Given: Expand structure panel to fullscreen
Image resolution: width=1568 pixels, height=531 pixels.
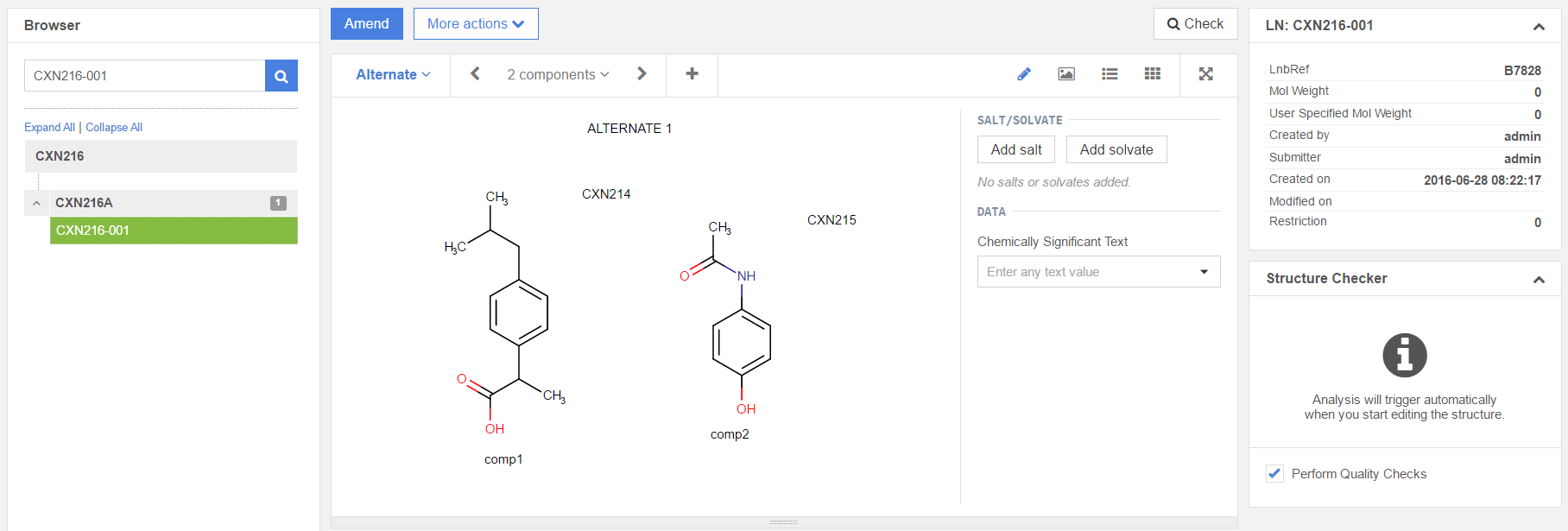Looking at the screenshot, I should point(1206,74).
